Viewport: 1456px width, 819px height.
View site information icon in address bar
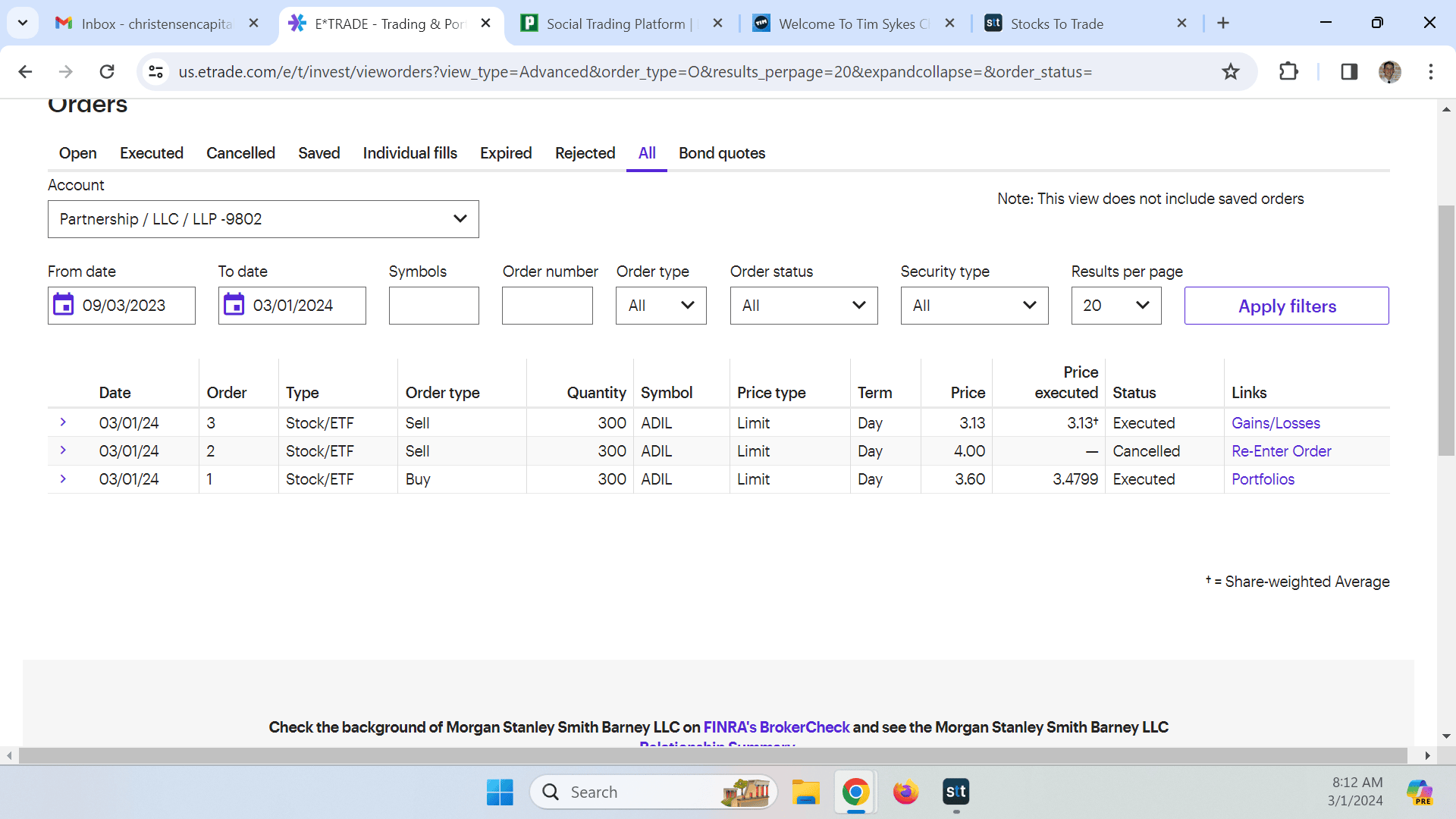pyautogui.click(x=156, y=72)
